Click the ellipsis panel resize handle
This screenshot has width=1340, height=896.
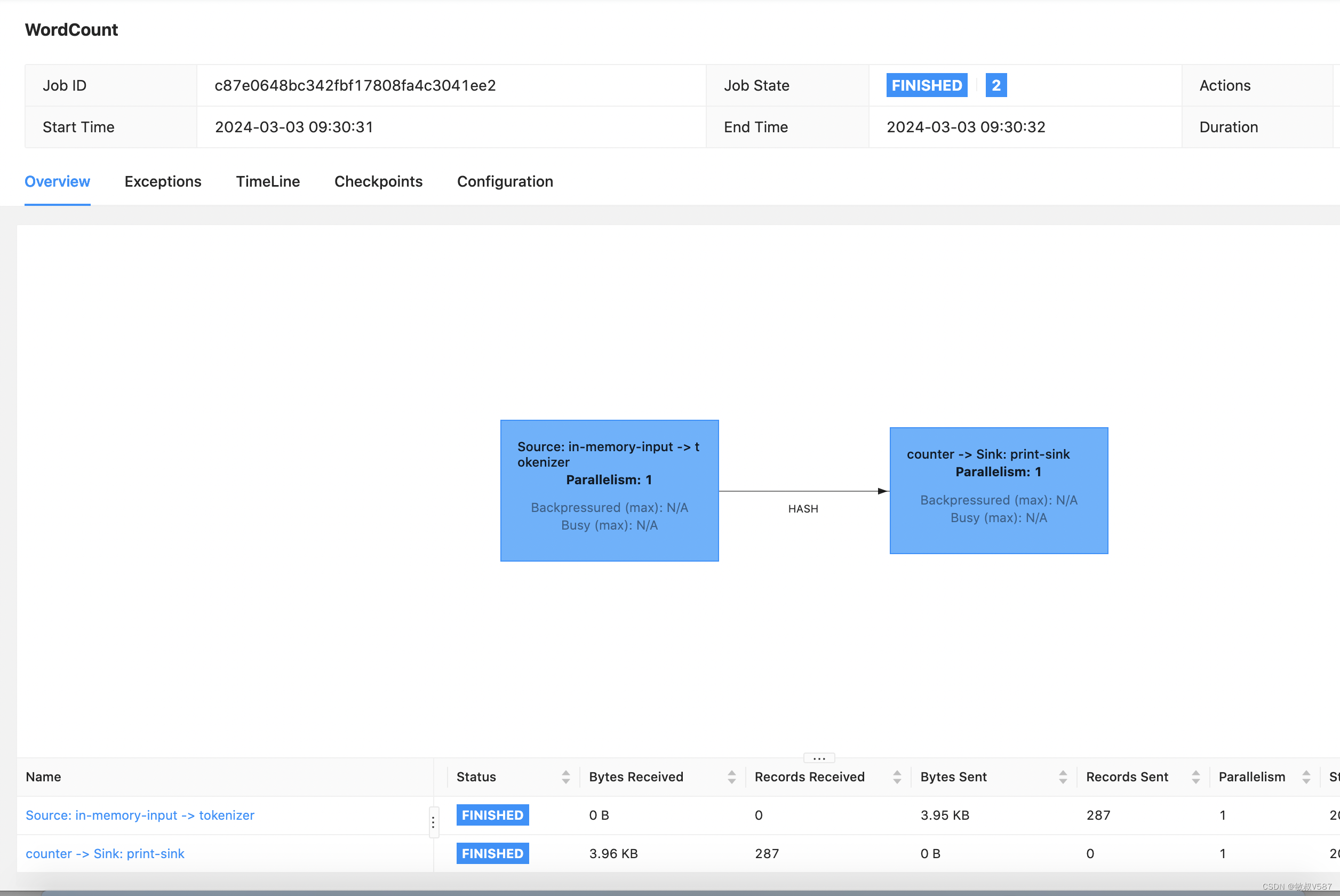click(819, 758)
